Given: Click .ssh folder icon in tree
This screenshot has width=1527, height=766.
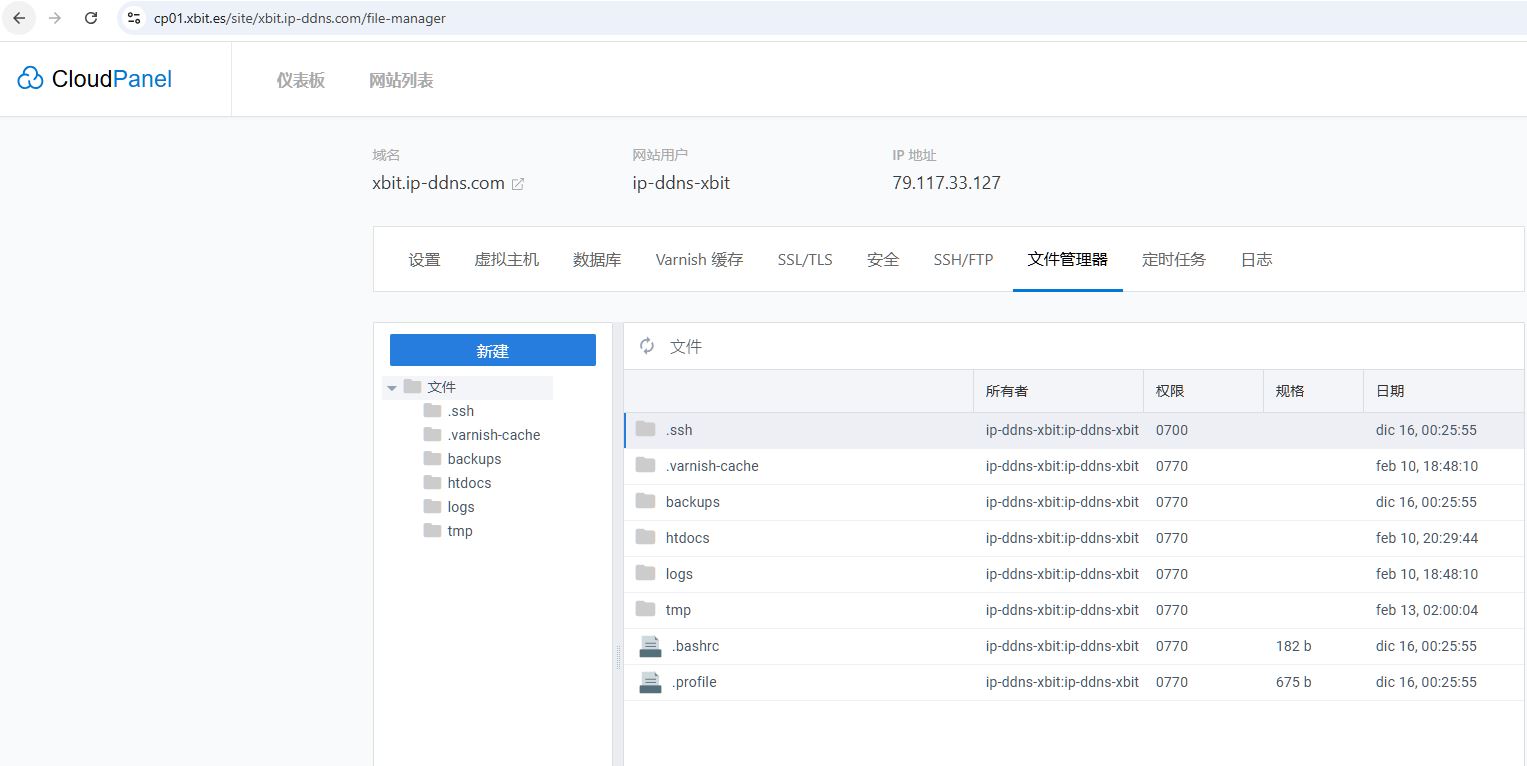Looking at the screenshot, I should pos(432,410).
